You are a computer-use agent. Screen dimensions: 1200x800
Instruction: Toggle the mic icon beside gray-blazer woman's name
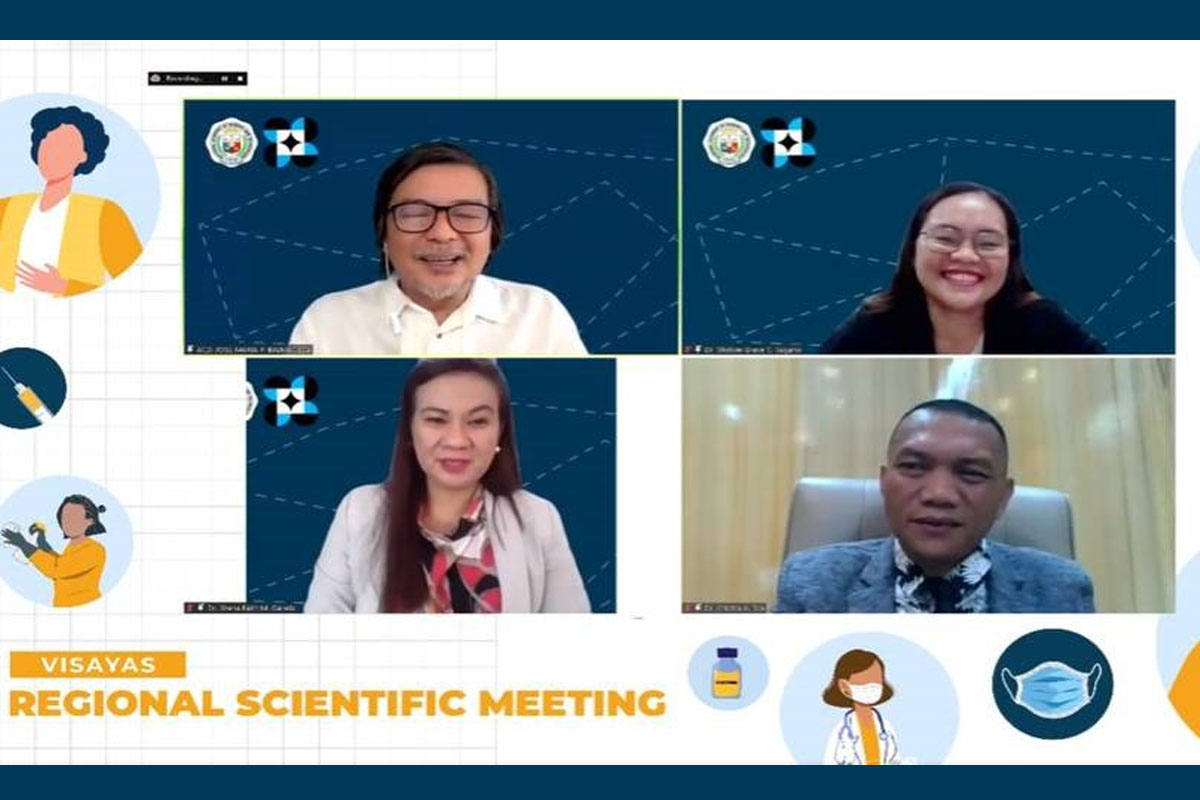(190, 608)
